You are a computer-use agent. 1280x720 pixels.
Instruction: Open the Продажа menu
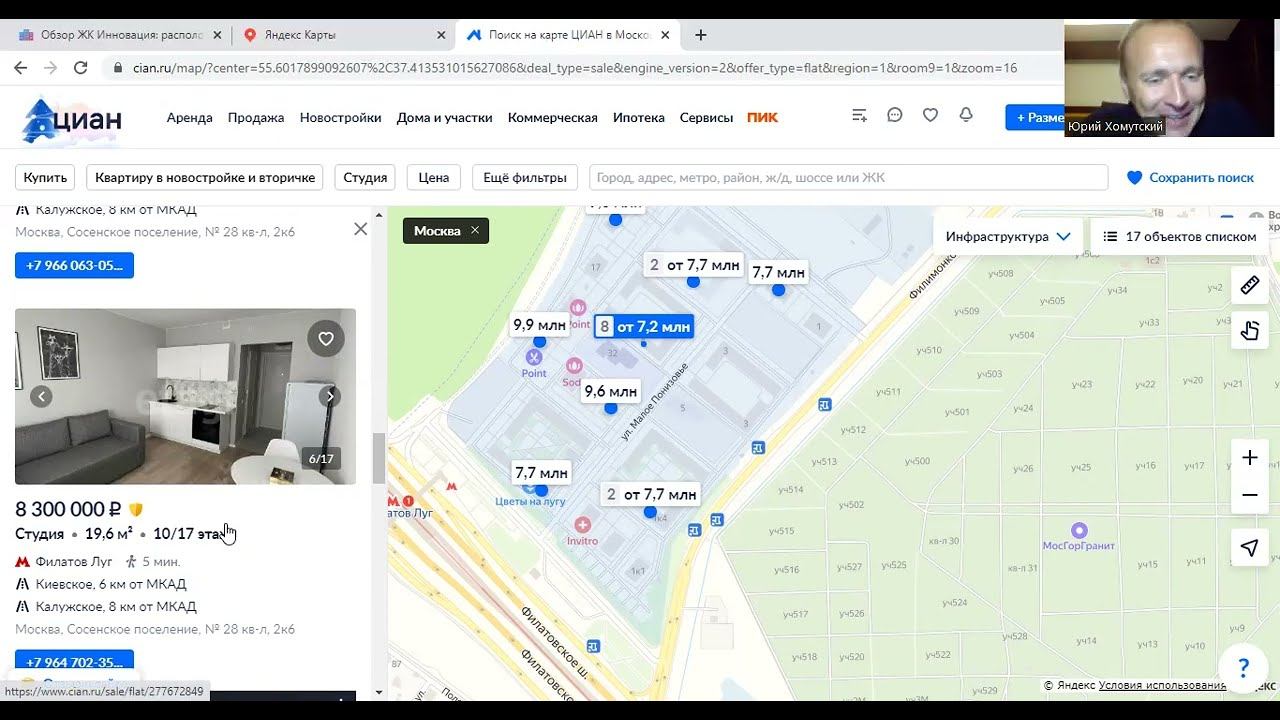(x=256, y=117)
